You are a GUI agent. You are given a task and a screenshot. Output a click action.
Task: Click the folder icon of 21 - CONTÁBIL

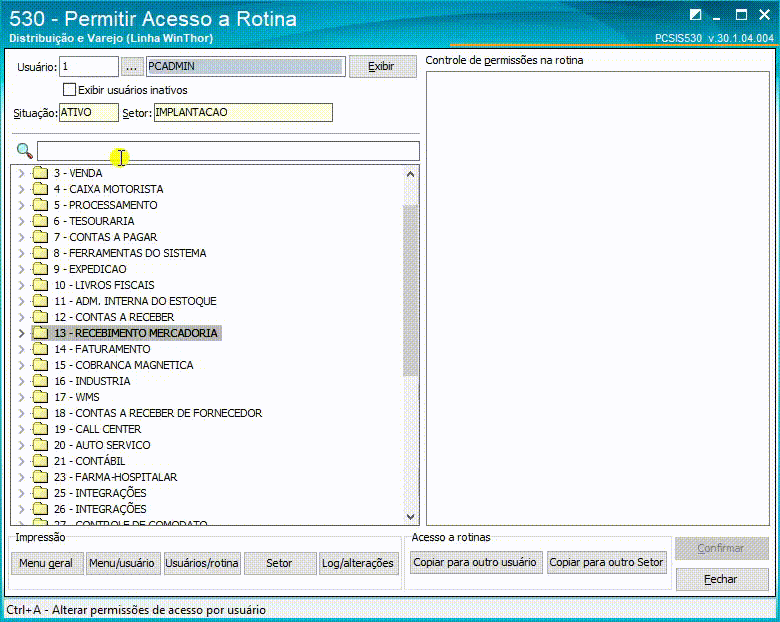pyautogui.click(x=40, y=461)
